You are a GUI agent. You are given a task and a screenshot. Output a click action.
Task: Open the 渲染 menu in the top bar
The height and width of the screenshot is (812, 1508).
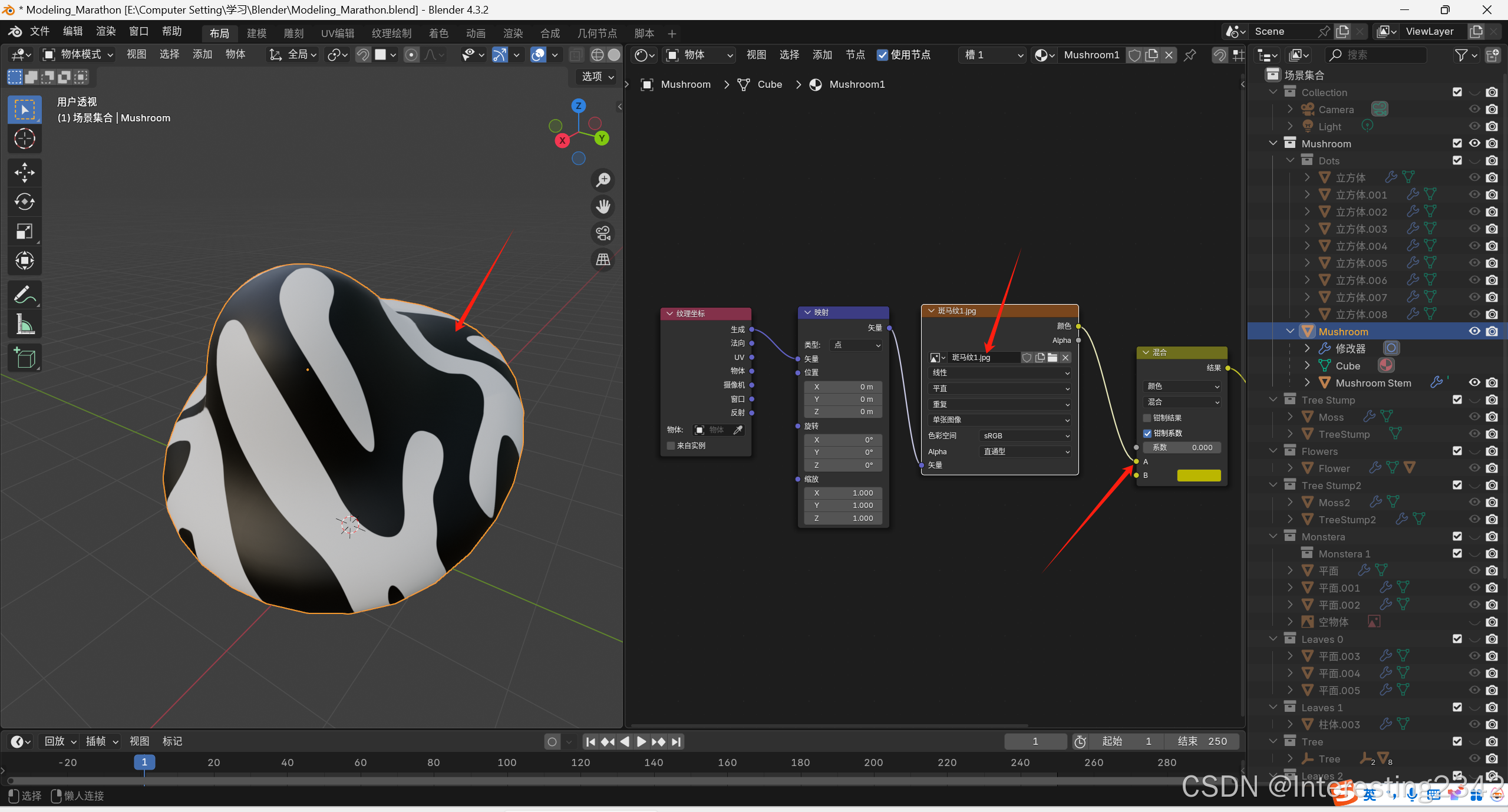click(x=106, y=31)
